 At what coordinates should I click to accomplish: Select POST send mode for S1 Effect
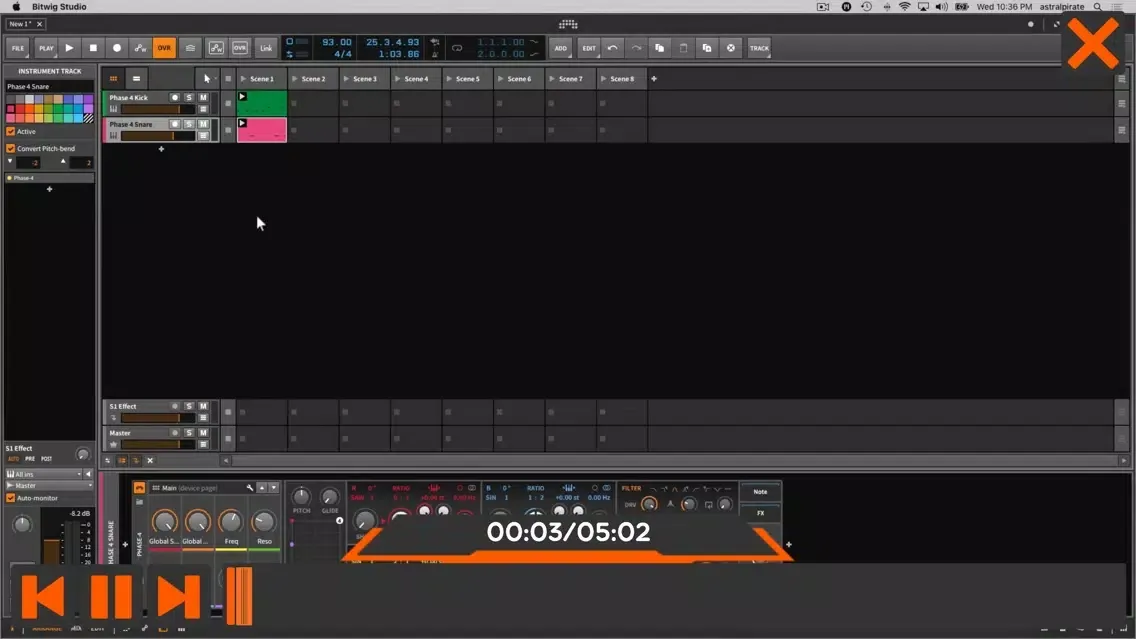click(x=46, y=459)
